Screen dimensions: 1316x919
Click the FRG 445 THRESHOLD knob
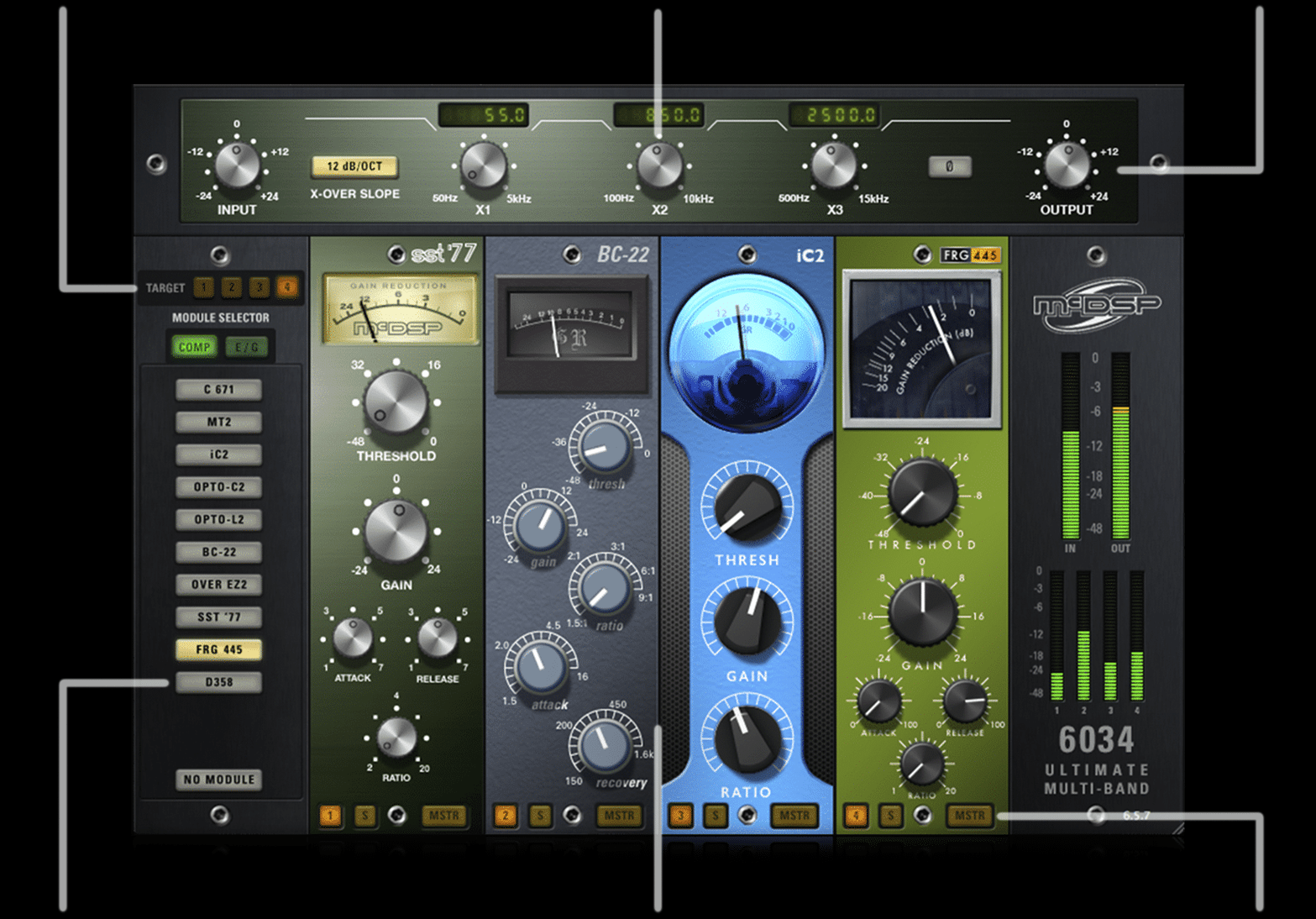(x=922, y=493)
